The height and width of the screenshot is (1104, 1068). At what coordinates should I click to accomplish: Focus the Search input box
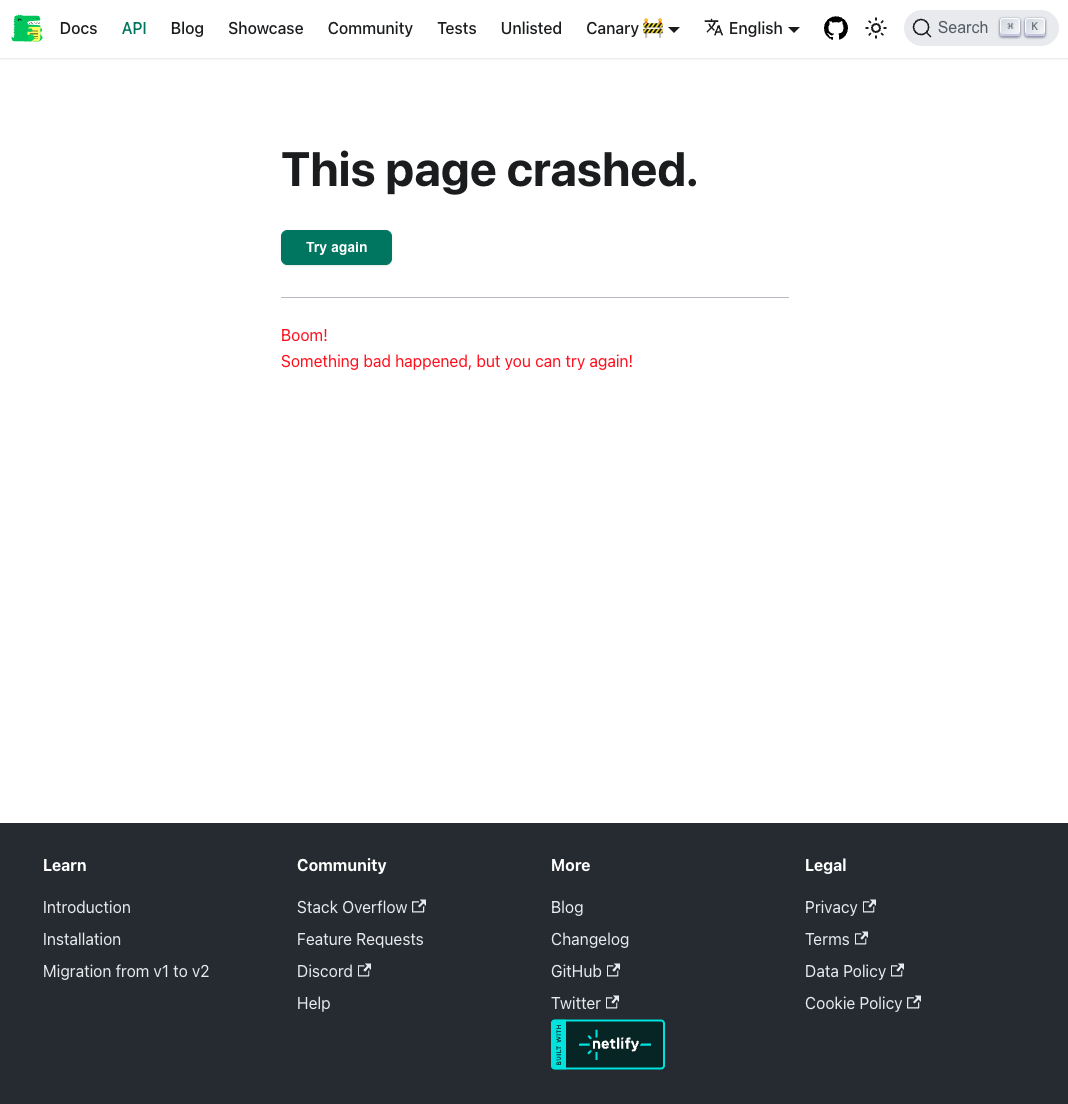pyautogui.click(x=981, y=28)
